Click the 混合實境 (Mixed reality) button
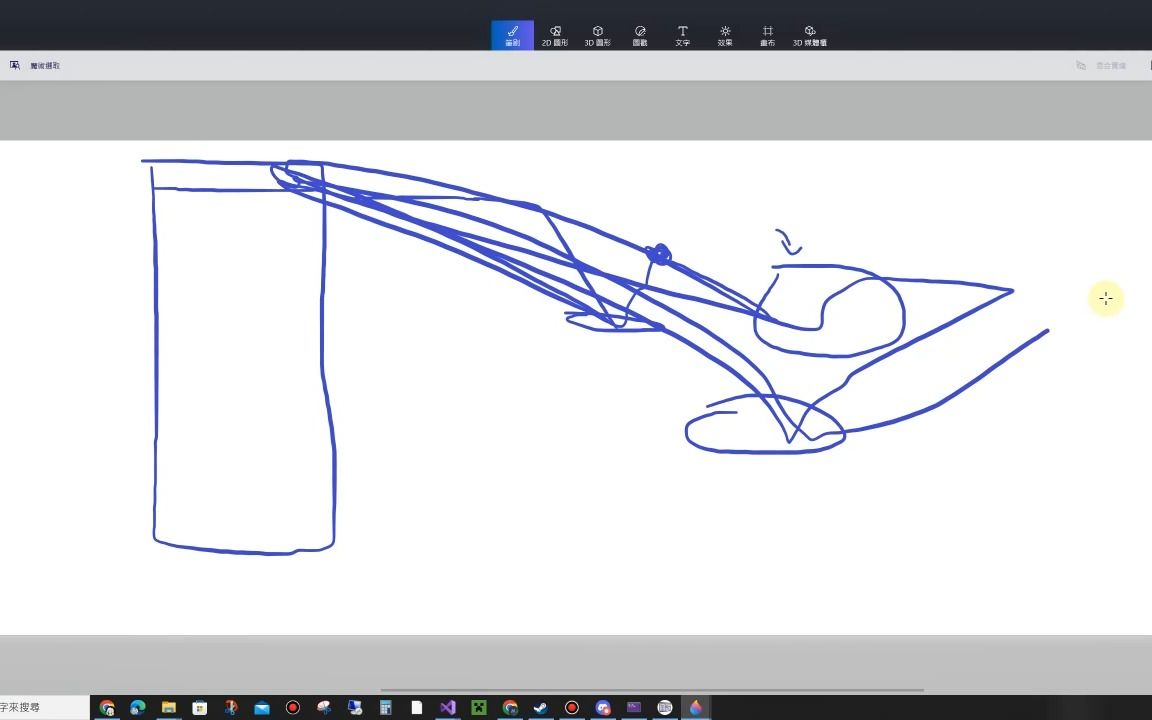Image resolution: width=1152 pixels, height=720 pixels. 1101,65
